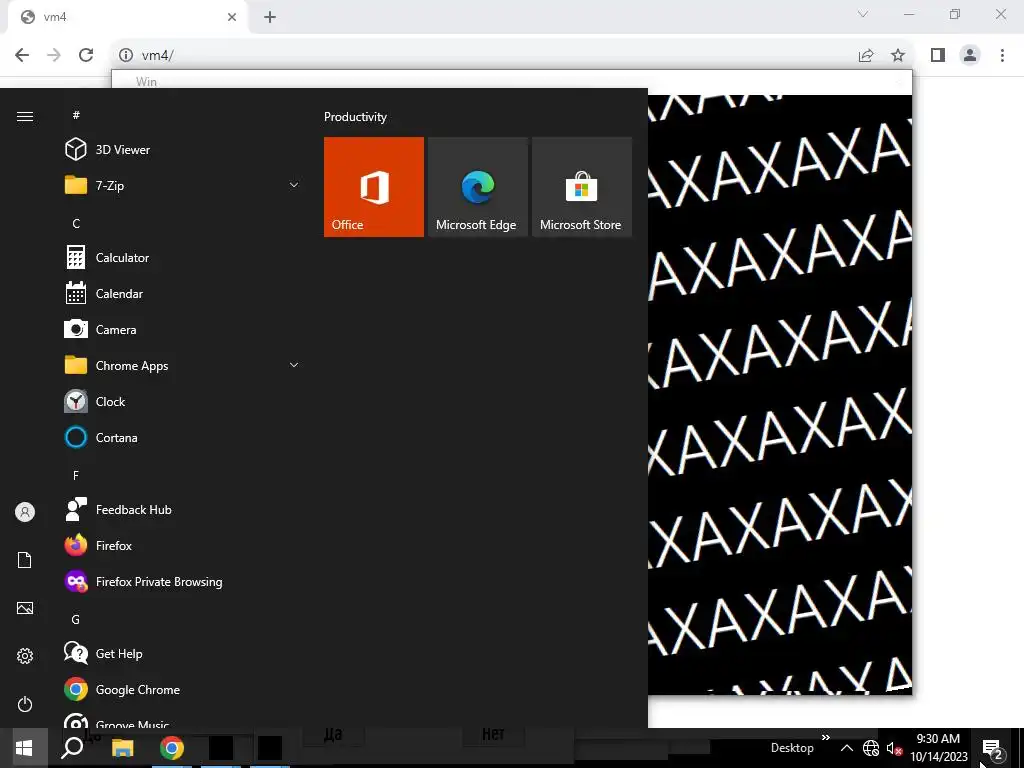Screen dimensions: 1024x768
Task: Go back in the browser
Action: point(22,55)
